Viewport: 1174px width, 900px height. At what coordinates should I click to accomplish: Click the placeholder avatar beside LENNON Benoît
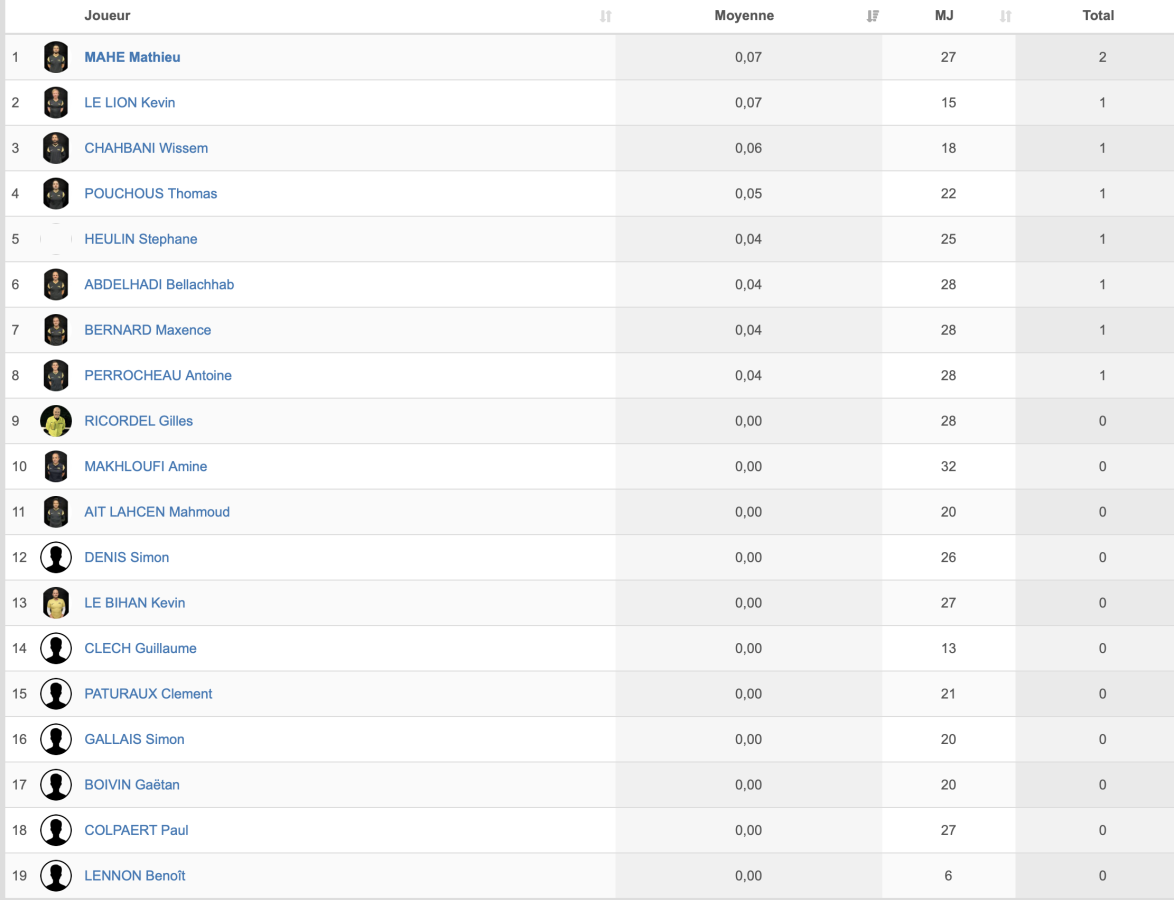click(x=56, y=875)
